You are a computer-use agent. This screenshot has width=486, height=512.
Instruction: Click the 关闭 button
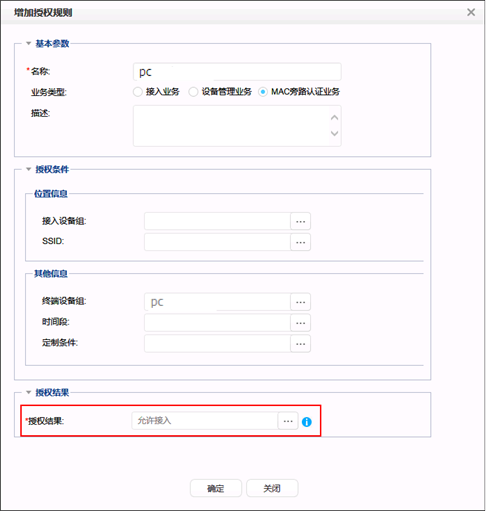pos(272,488)
